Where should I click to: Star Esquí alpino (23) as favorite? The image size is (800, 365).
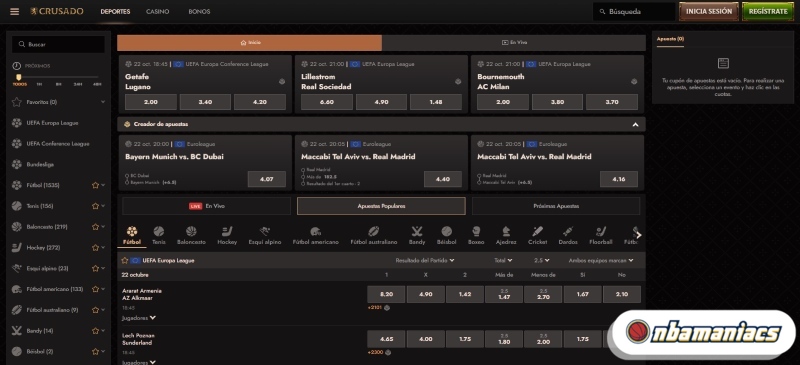pos(95,269)
